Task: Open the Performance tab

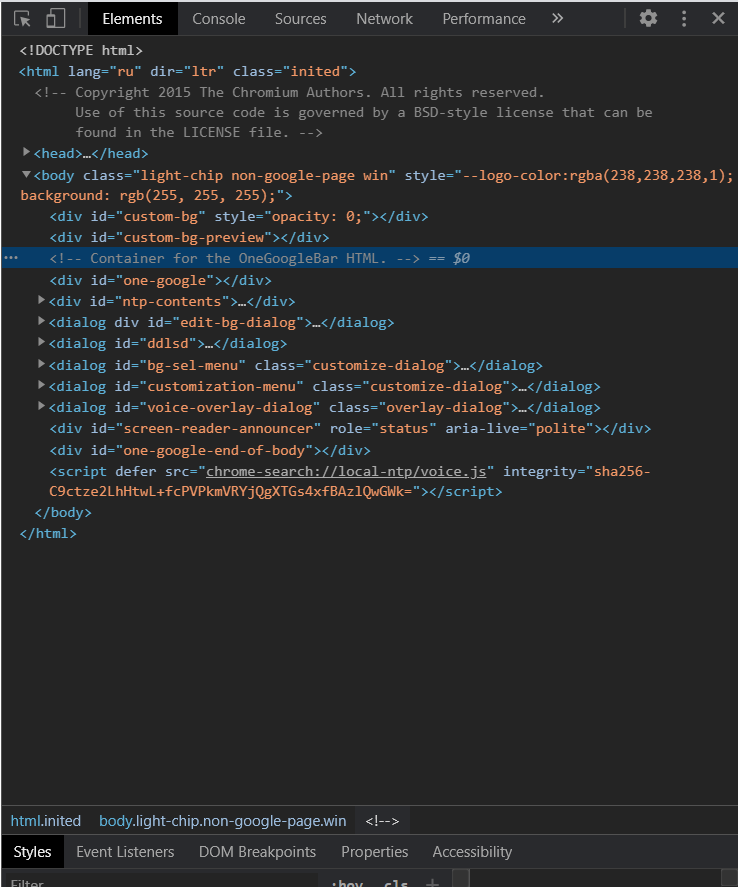Action: click(x=483, y=19)
